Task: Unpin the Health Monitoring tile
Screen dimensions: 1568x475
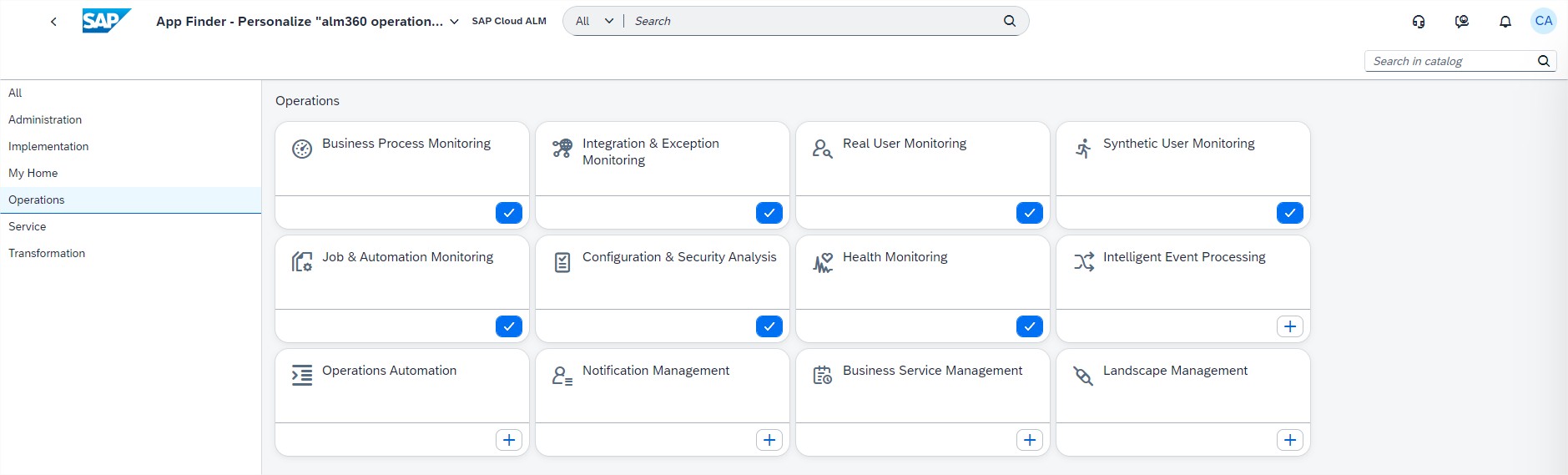Action: point(1029,326)
